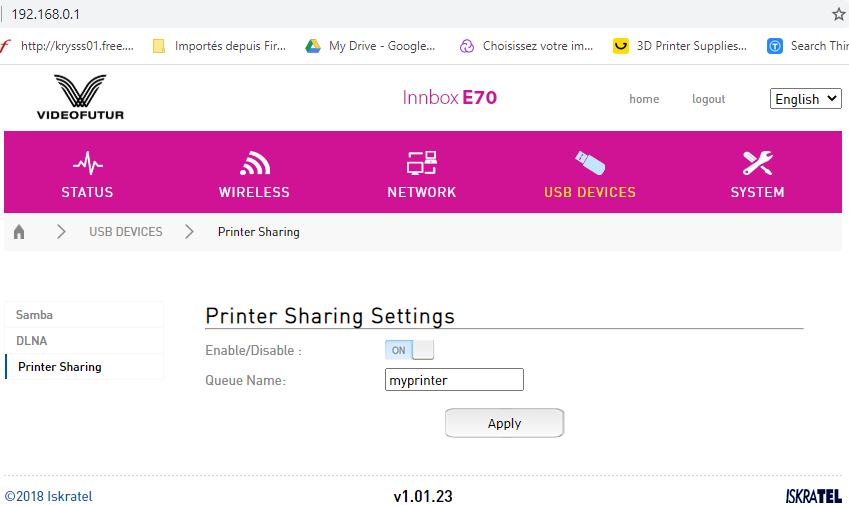Viewport: 849px width, 505px height.
Task: Click the Status heartbeat icon
Action: click(x=87, y=162)
